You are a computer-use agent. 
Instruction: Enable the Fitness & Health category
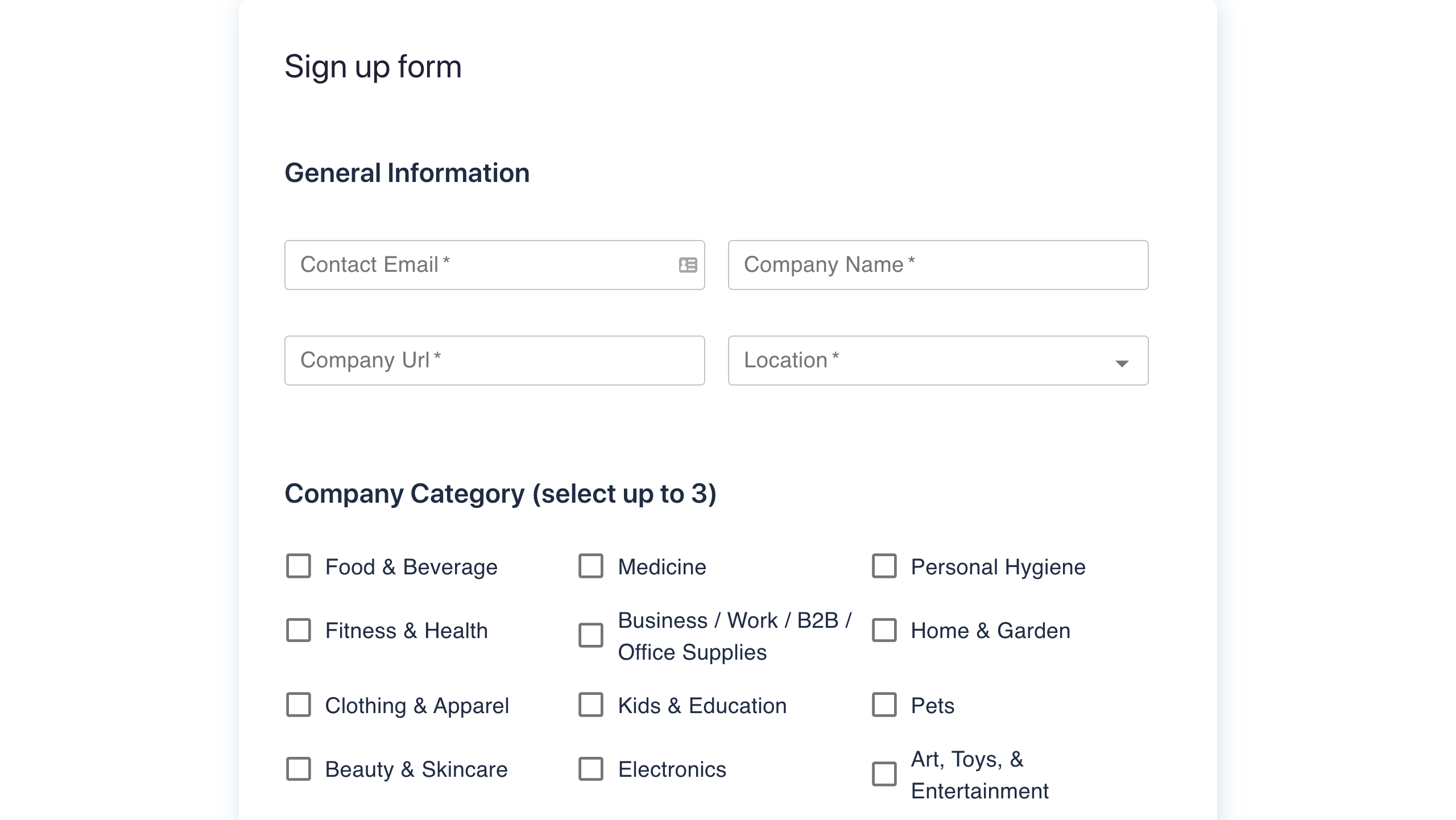[x=299, y=630]
